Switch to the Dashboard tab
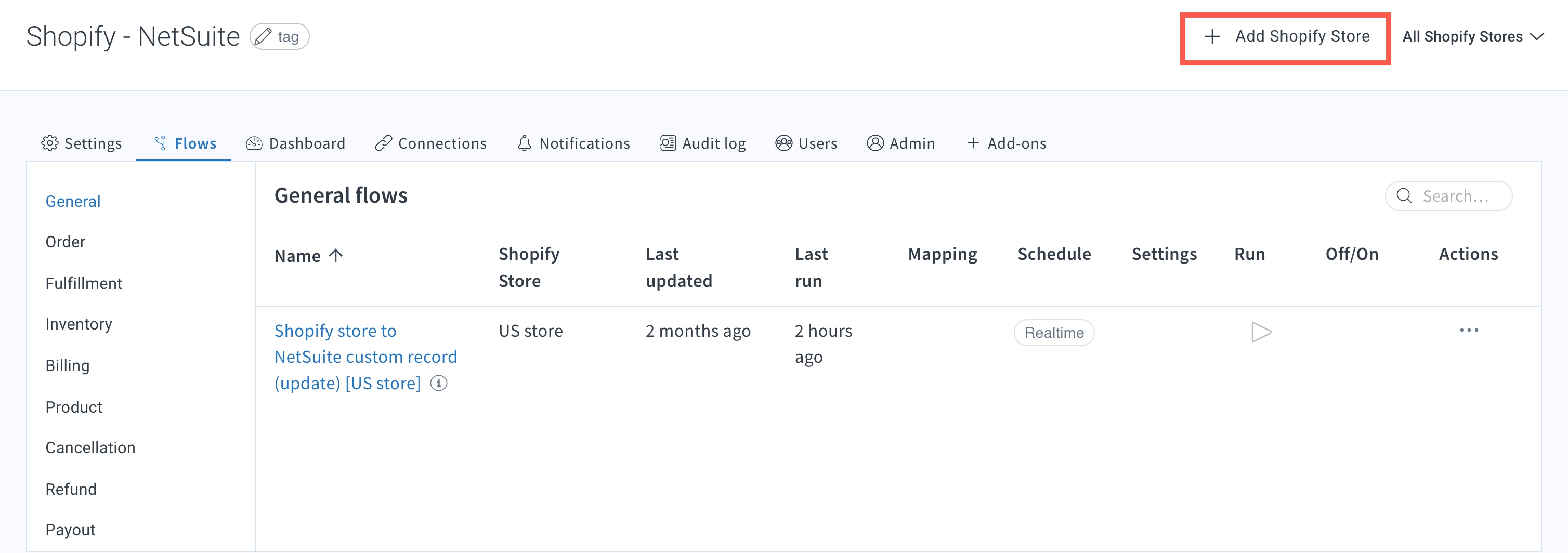The width and height of the screenshot is (1568, 553). [x=295, y=143]
